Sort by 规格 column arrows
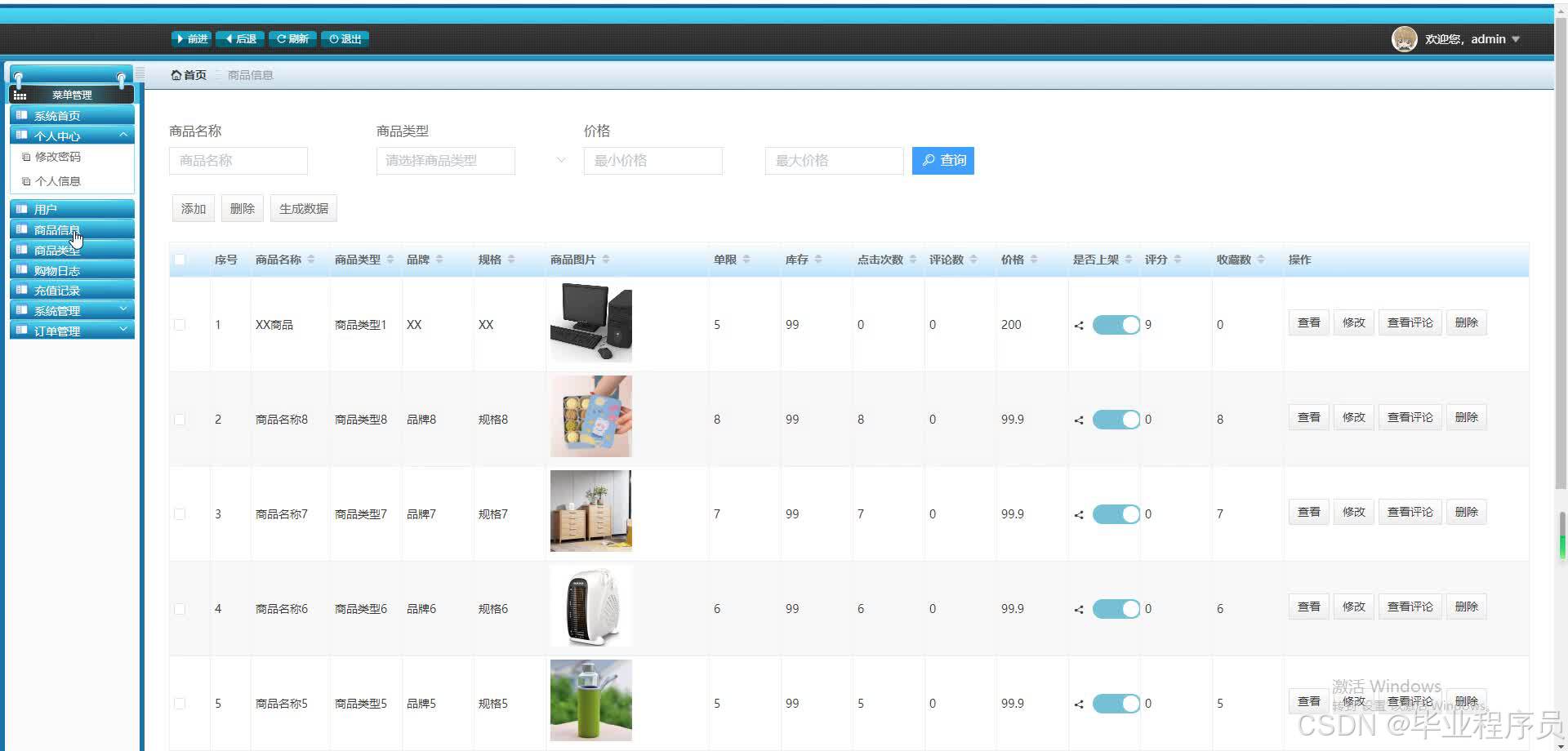This screenshot has width=1568, height=751. pyautogui.click(x=511, y=260)
